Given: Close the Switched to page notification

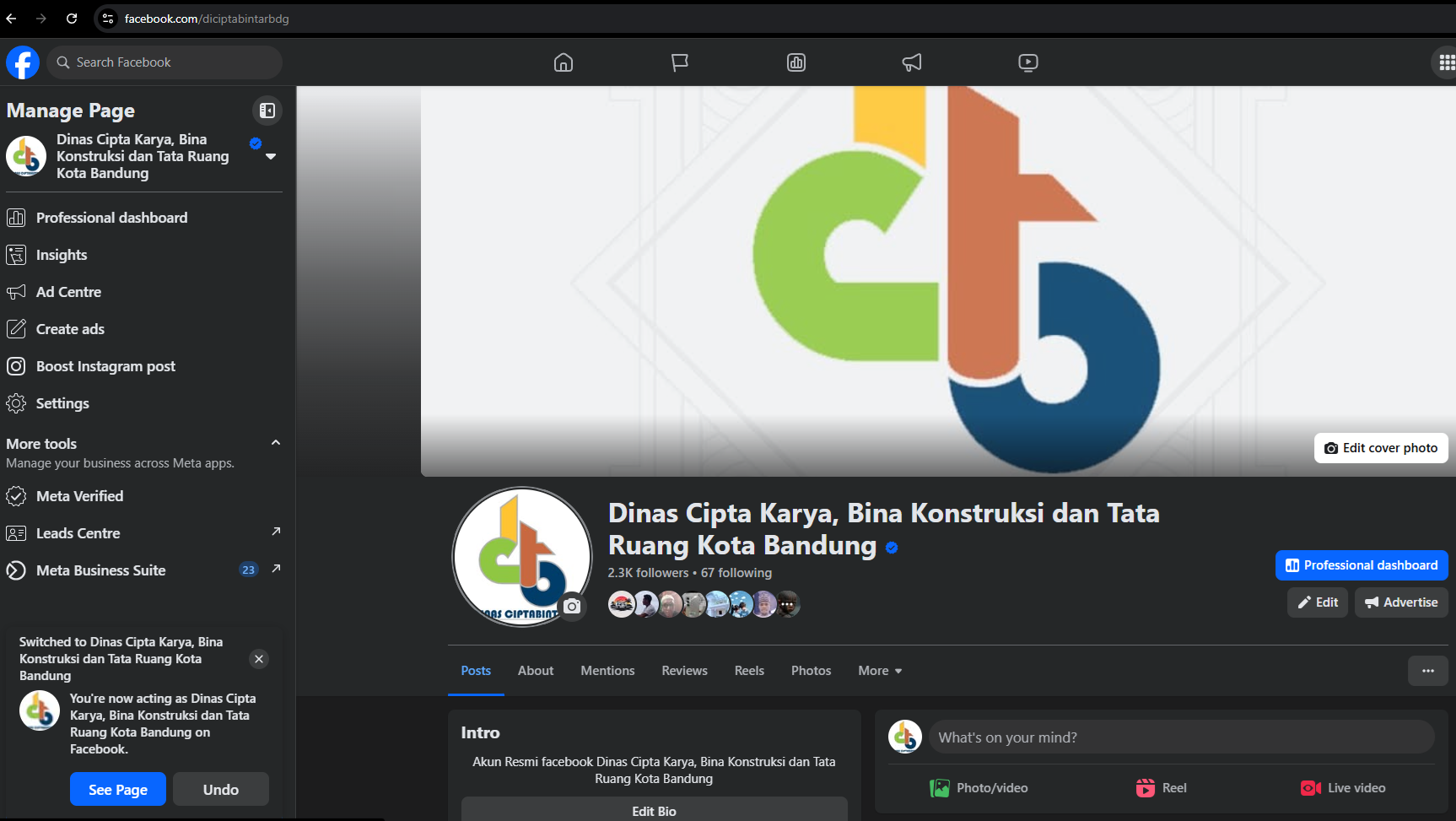Looking at the screenshot, I should [259, 659].
